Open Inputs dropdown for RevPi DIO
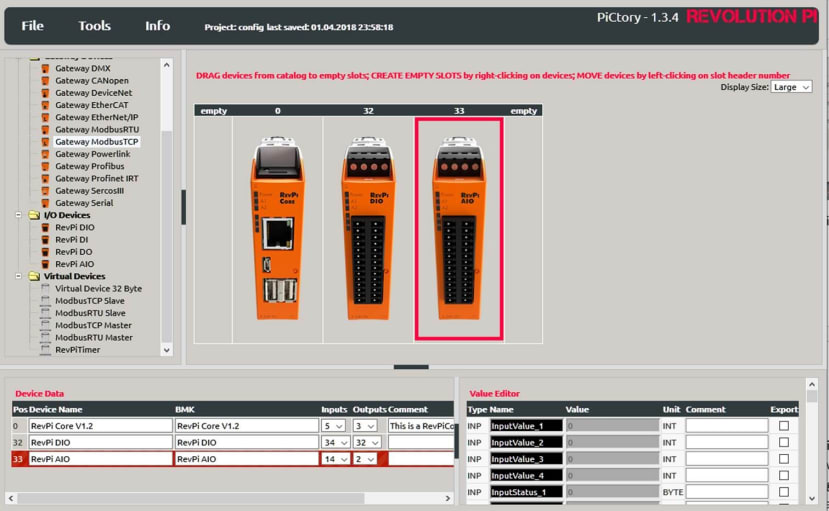Screen dimensions: 829x511 click(336, 442)
